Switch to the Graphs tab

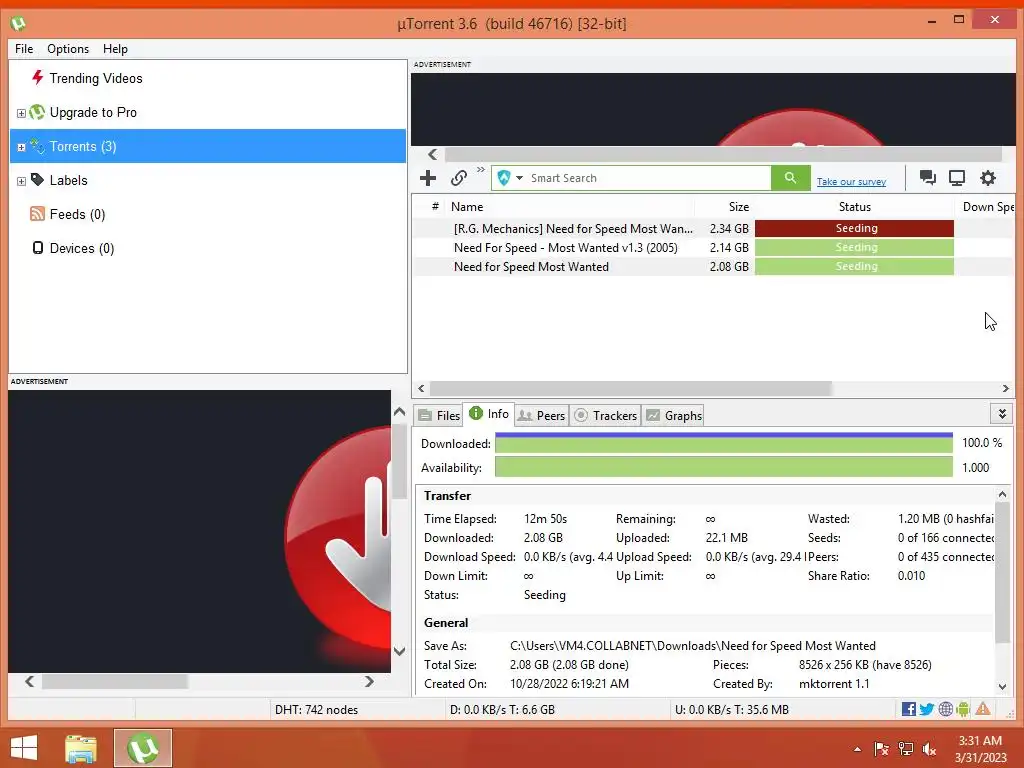673,415
